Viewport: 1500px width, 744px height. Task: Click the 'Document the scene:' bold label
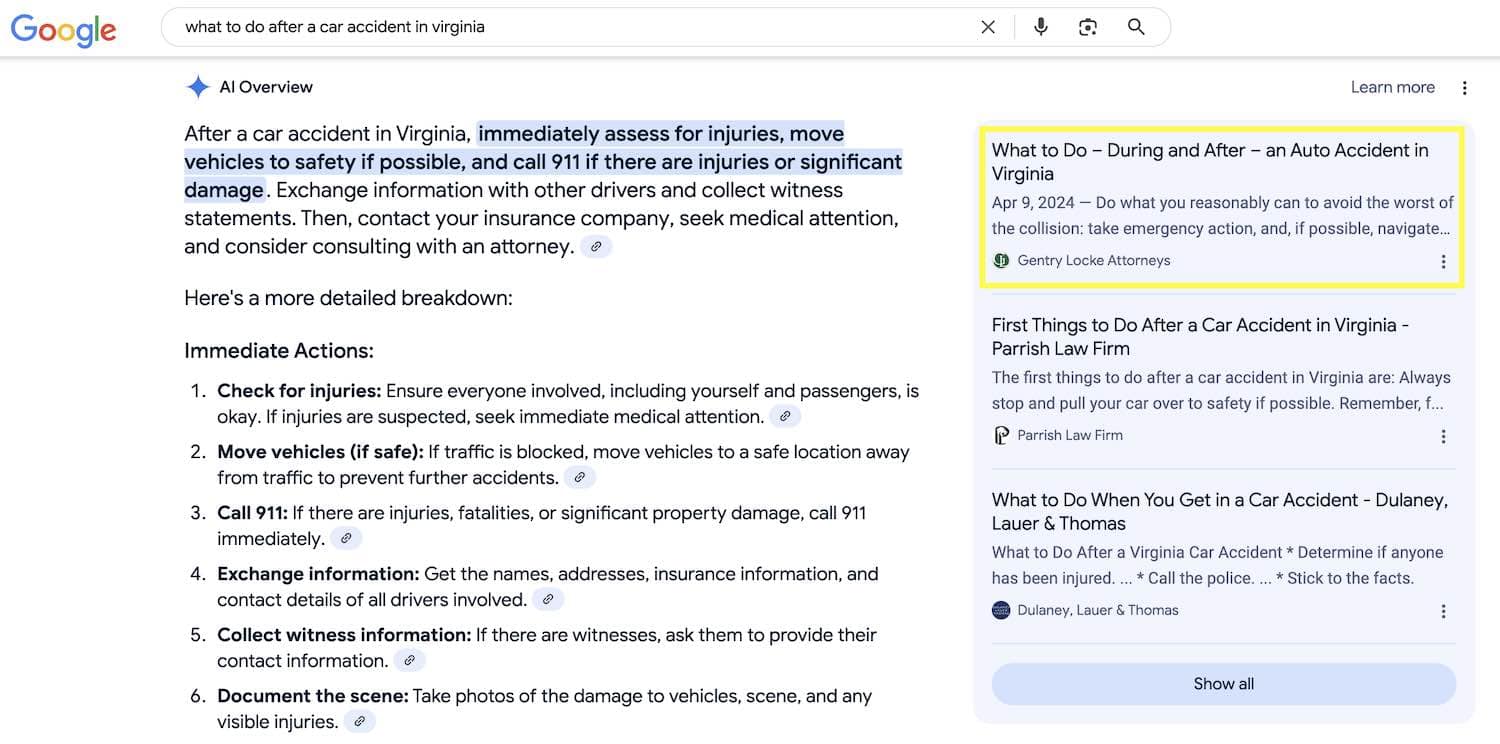click(313, 696)
